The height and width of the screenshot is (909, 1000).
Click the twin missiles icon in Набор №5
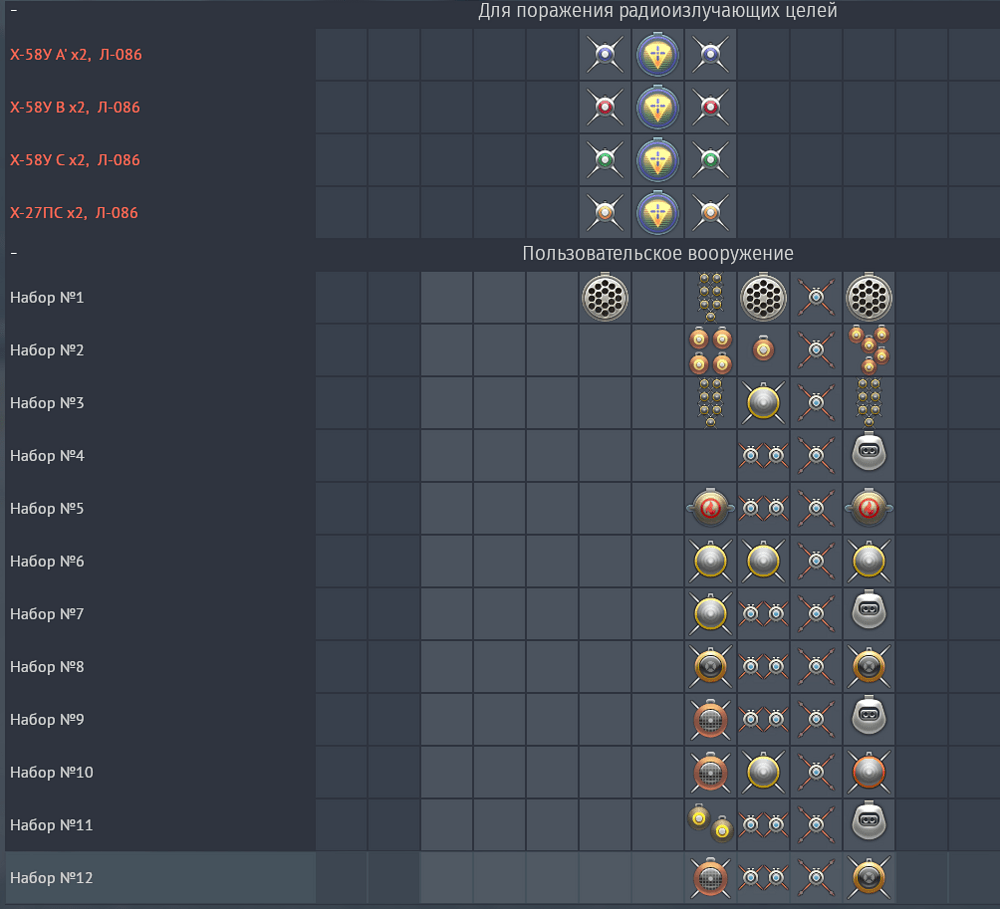[x=763, y=508]
